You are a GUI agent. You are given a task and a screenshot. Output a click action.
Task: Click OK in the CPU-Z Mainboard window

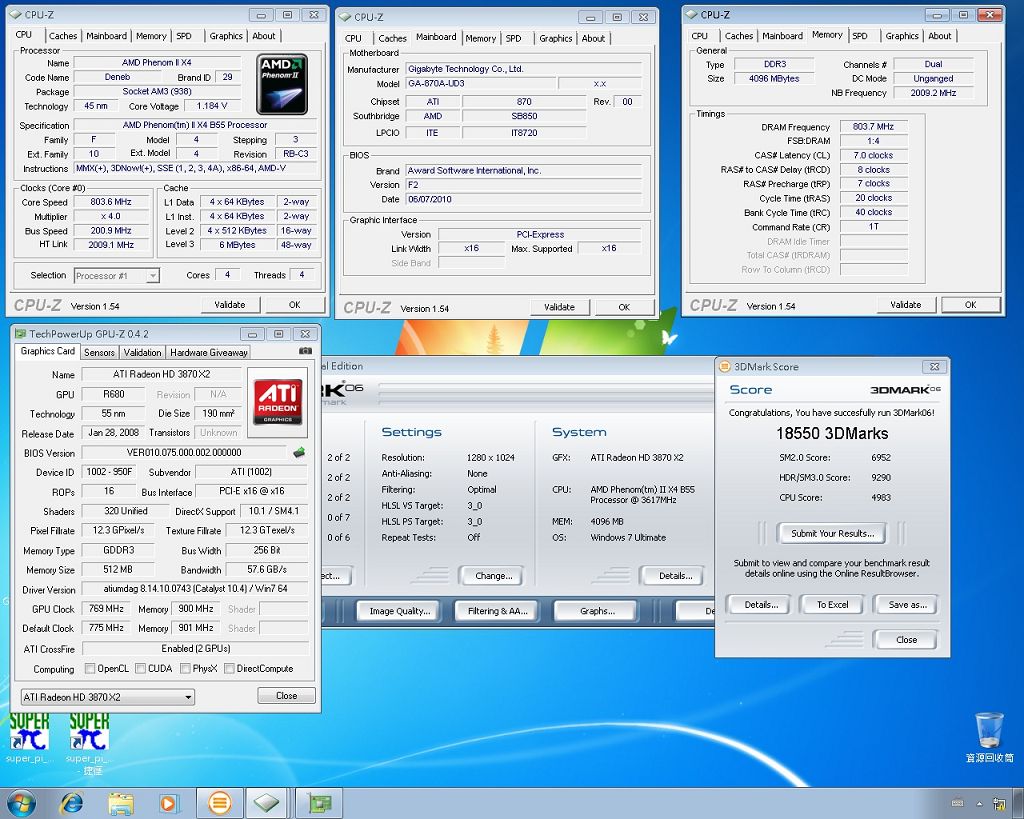(x=624, y=308)
